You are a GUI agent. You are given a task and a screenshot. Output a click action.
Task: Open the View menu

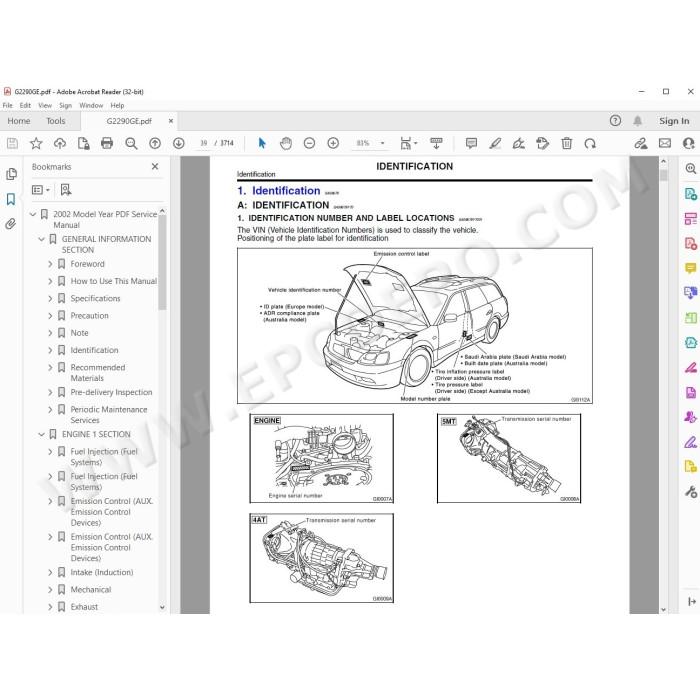[x=45, y=105]
